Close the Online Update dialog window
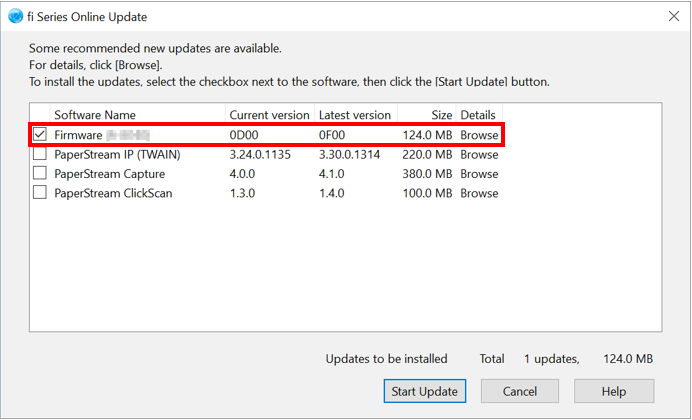The image size is (692, 420). [x=673, y=16]
